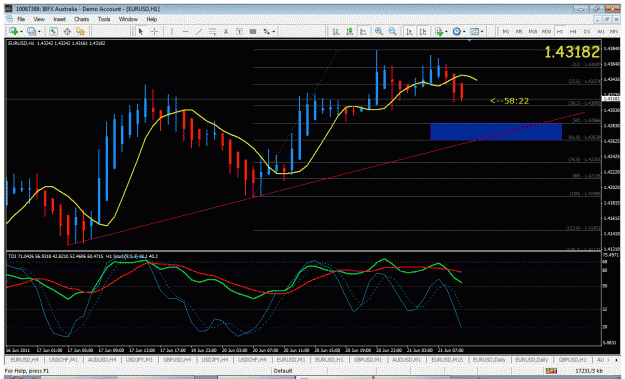
Task: Open the Indicators list icon
Action: (439, 31)
